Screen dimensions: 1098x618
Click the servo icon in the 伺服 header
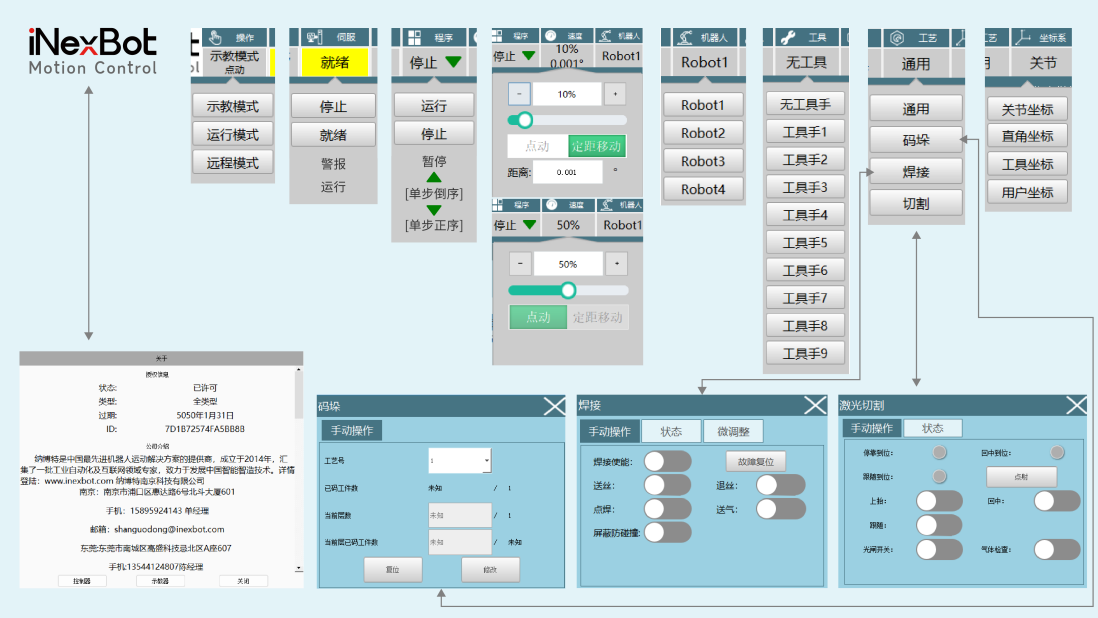[315, 37]
